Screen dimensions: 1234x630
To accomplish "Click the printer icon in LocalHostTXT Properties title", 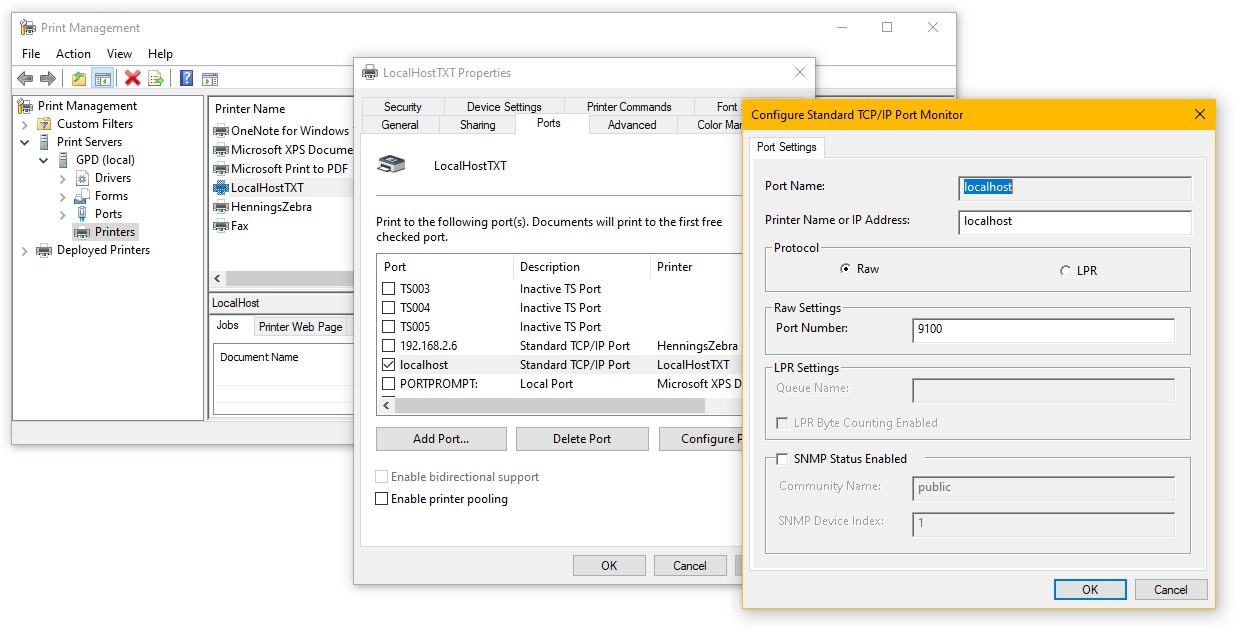I will pyautogui.click(x=370, y=72).
